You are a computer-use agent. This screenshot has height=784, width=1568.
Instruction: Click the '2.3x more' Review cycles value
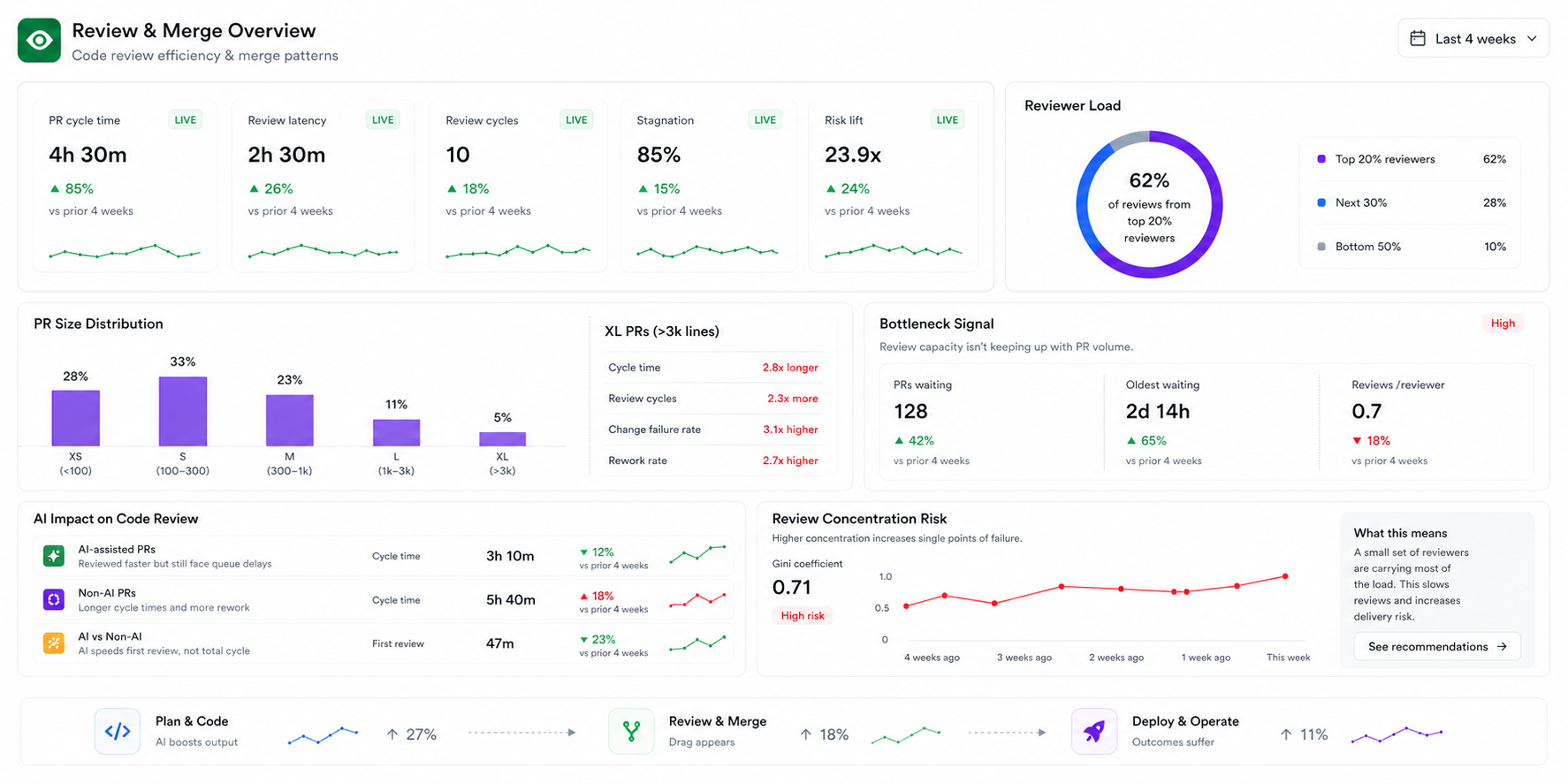coord(793,399)
